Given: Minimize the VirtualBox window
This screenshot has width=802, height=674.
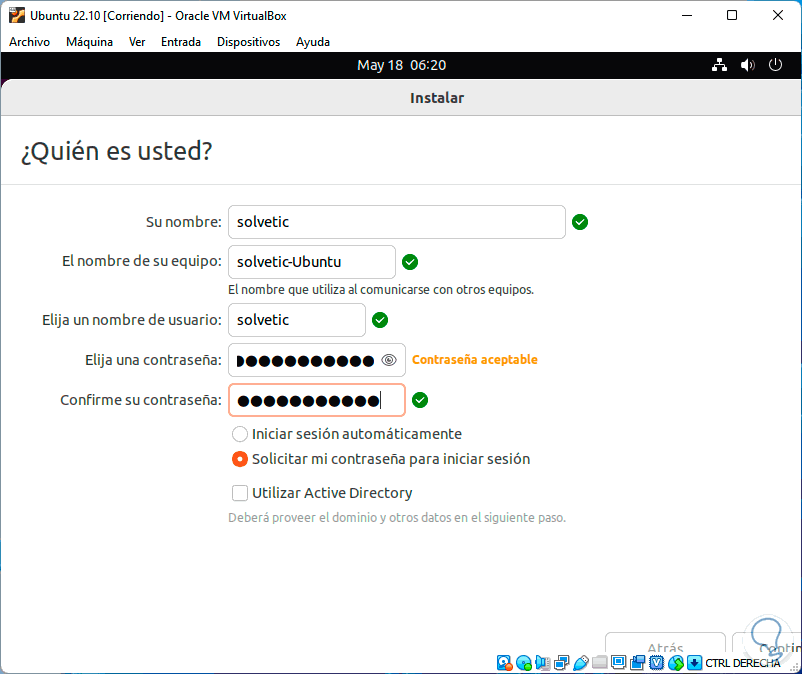Looking at the screenshot, I should (687, 15).
